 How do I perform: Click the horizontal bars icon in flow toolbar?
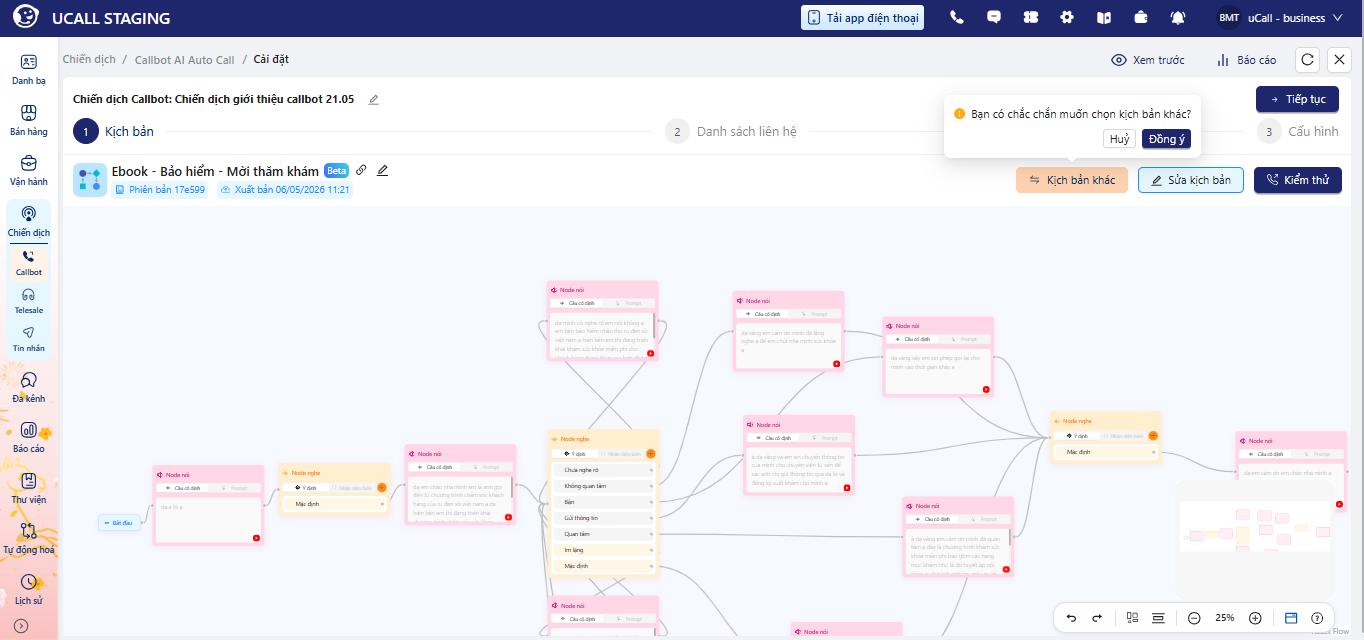point(1158,618)
